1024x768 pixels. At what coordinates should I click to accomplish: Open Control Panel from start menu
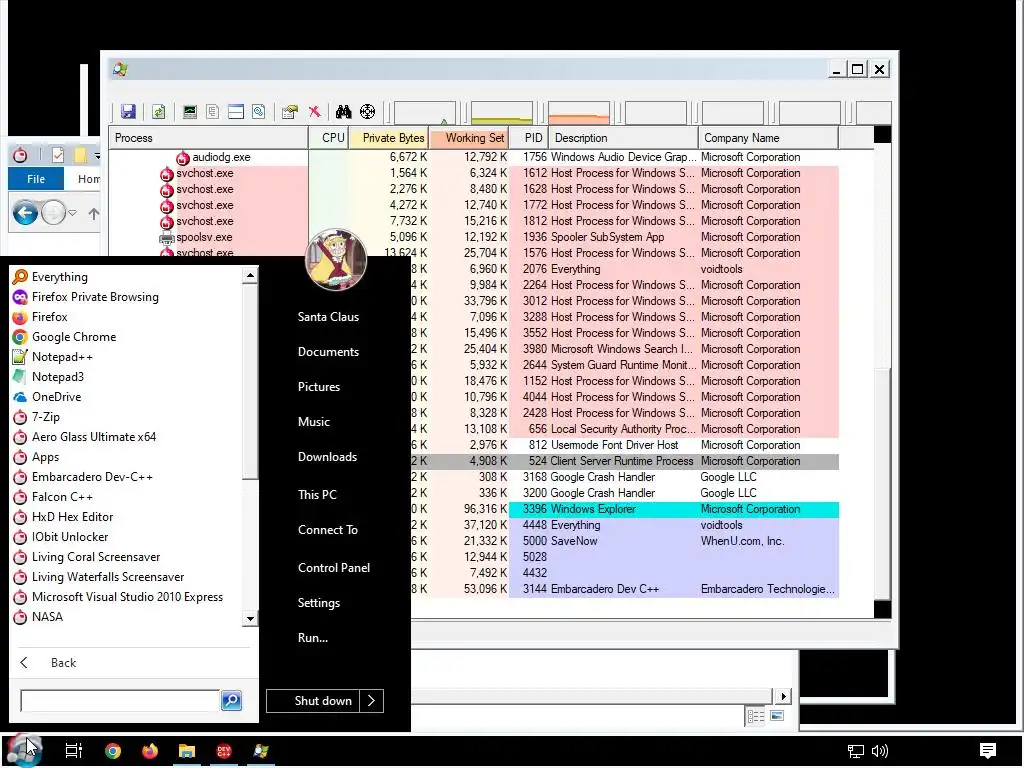point(334,568)
